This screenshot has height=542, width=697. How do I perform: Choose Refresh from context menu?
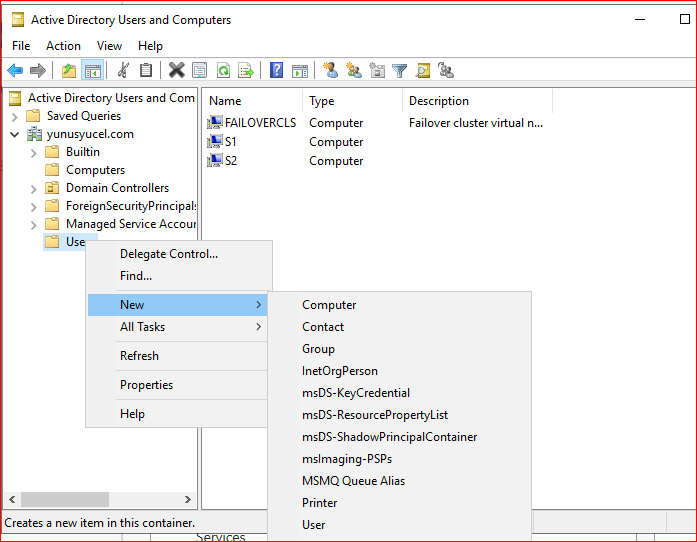pos(178,356)
